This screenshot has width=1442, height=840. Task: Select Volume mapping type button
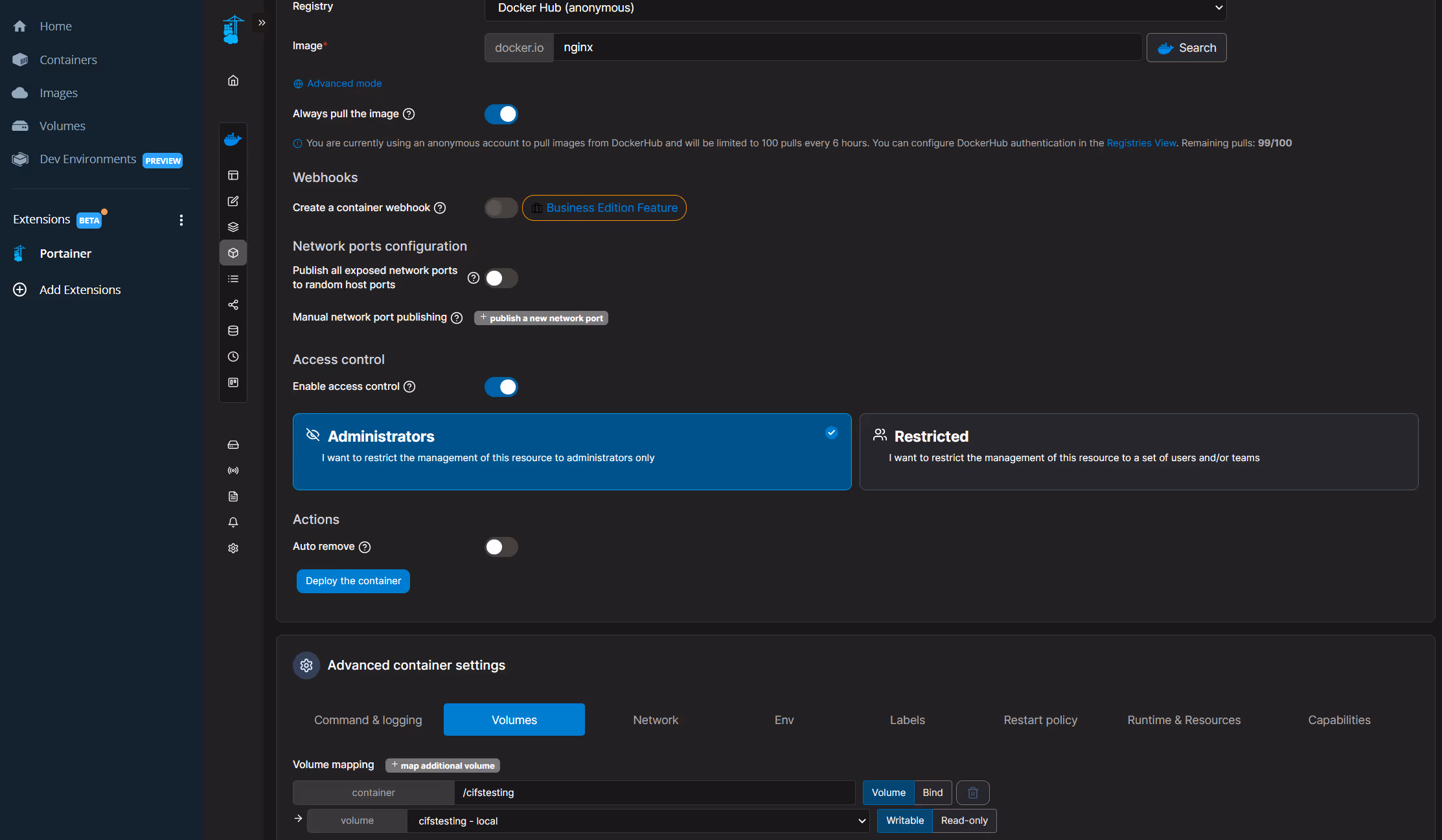click(888, 793)
